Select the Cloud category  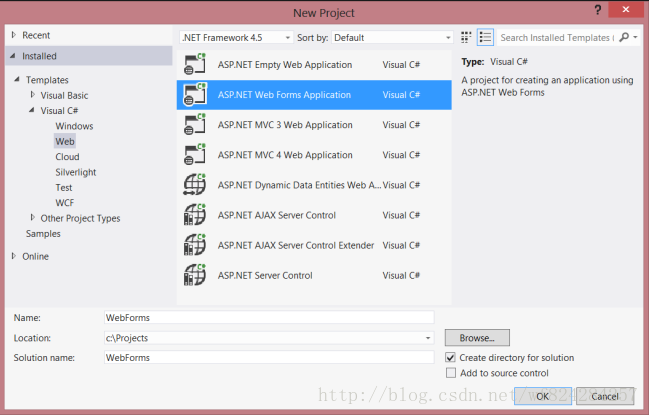point(67,157)
